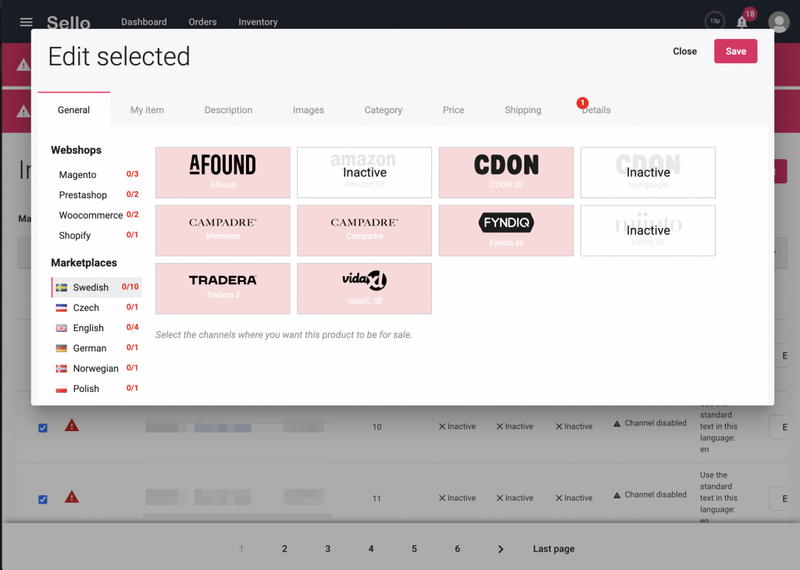Select the vidaXL SE channel tile
The width and height of the screenshot is (800, 570).
tap(364, 289)
